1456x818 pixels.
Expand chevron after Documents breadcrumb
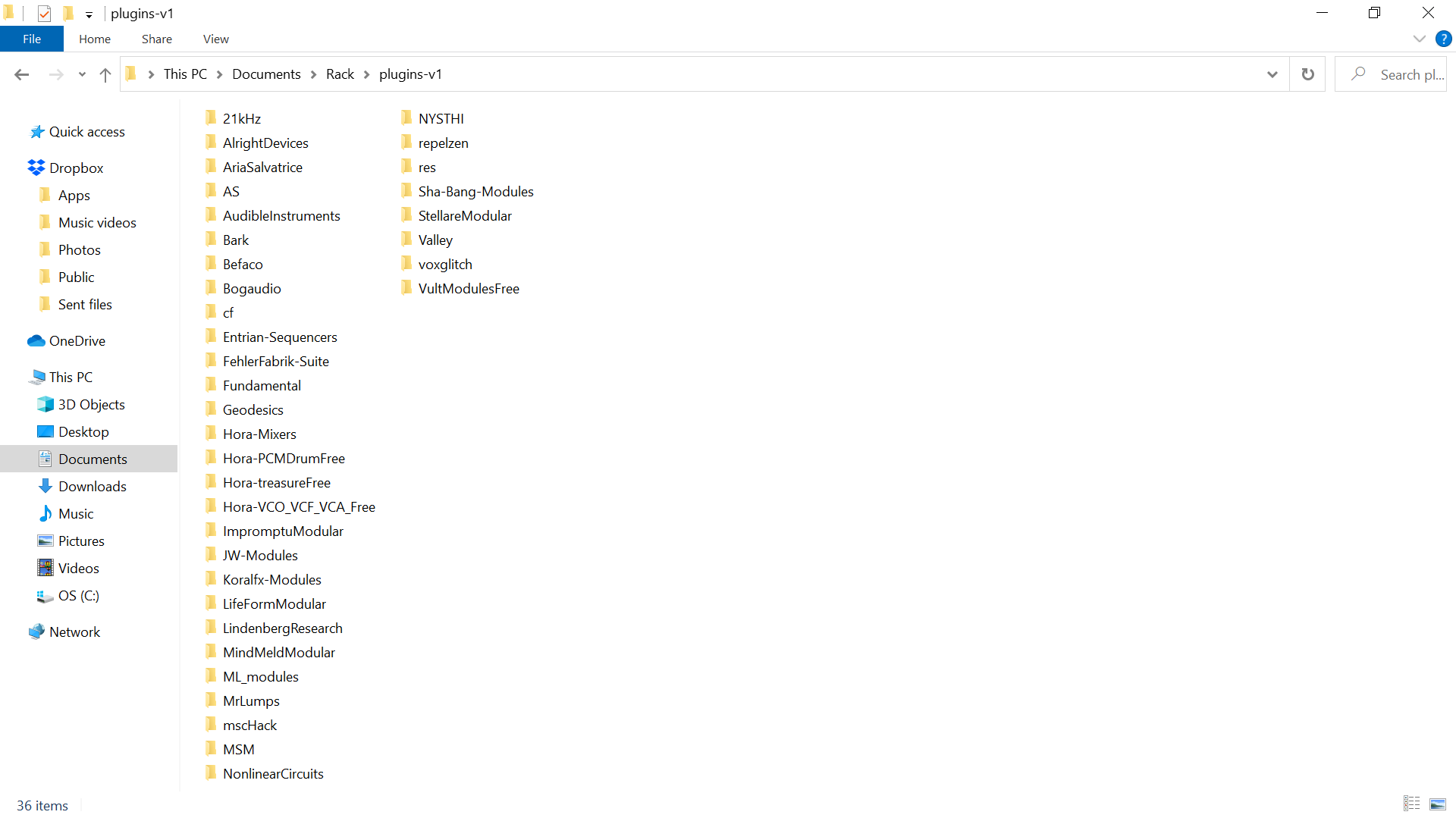(313, 74)
